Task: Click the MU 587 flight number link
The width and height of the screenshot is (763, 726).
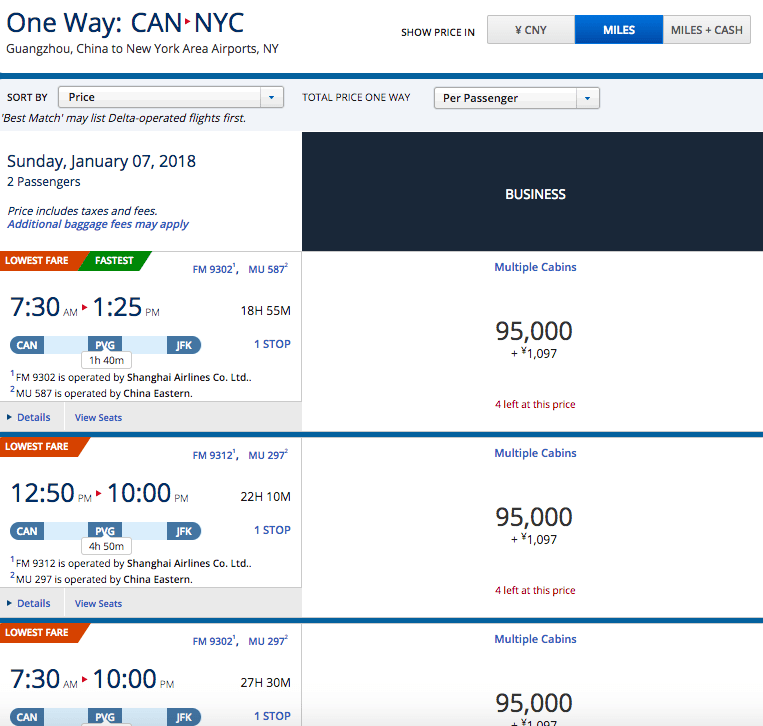Action: point(268,269)
